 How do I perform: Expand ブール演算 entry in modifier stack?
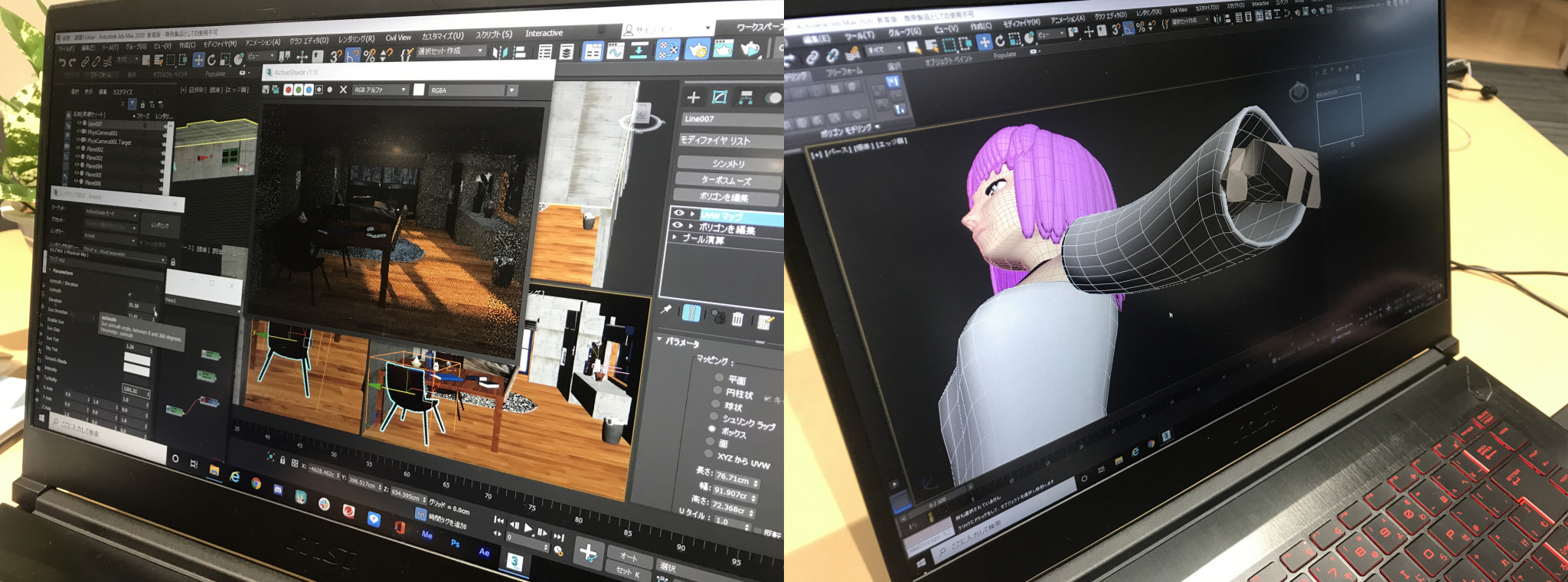(675, 237)
